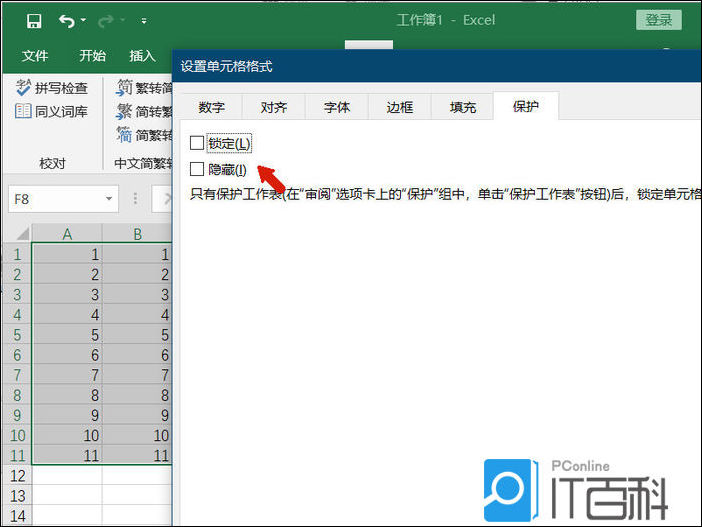
Task: Switch to the 填充 tab in dialog
Action: point(462,107)
